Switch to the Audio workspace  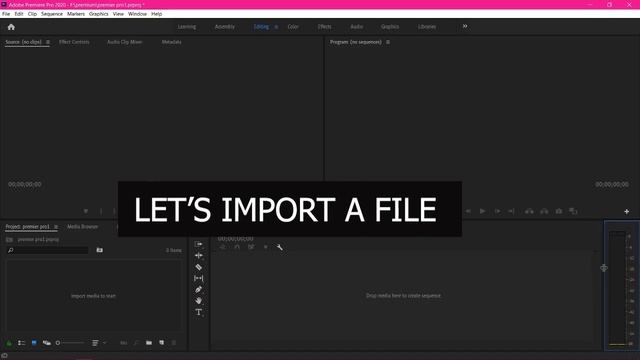coord(356,27)
